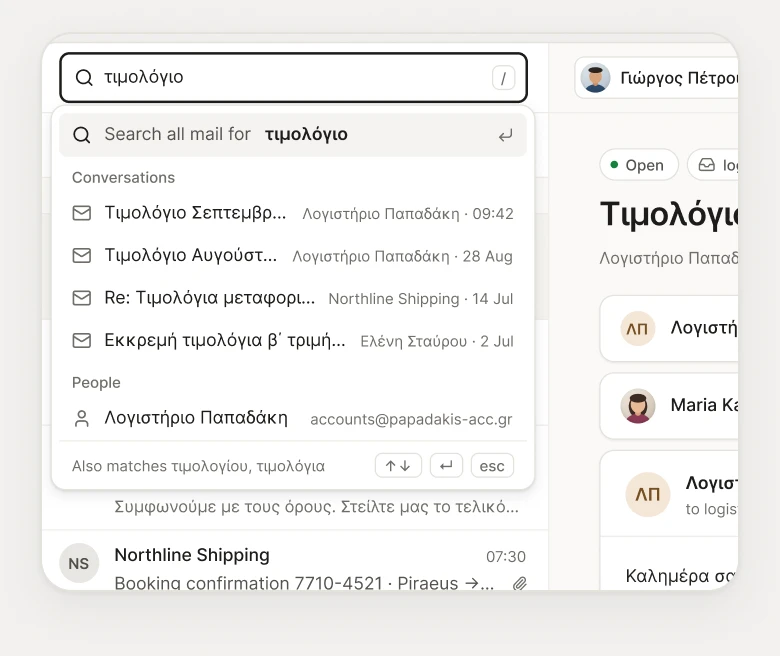Open Τιμολόγιο Σεπτεμβρ... conversation result
Screen dimensions: 780x656
tap(292, 213)
